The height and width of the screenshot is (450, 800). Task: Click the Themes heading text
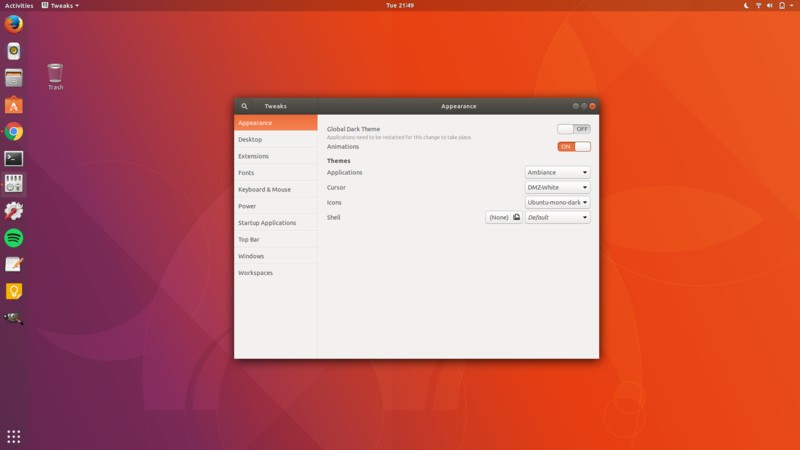point(339,161)
